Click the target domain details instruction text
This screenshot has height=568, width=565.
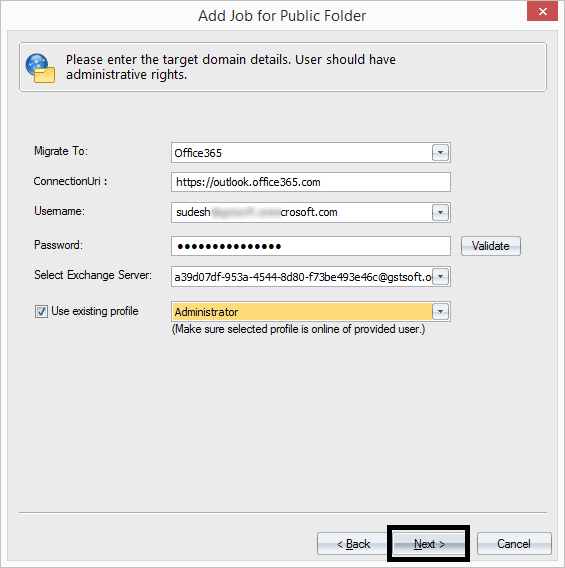click(231, 67)
